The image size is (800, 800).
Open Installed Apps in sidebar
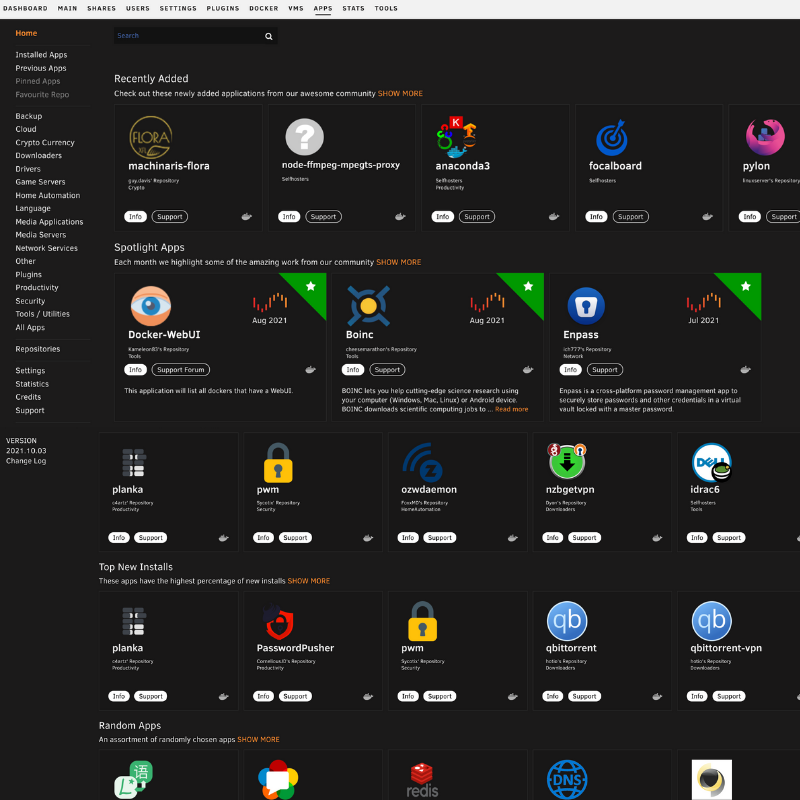[x=41, y=55]
